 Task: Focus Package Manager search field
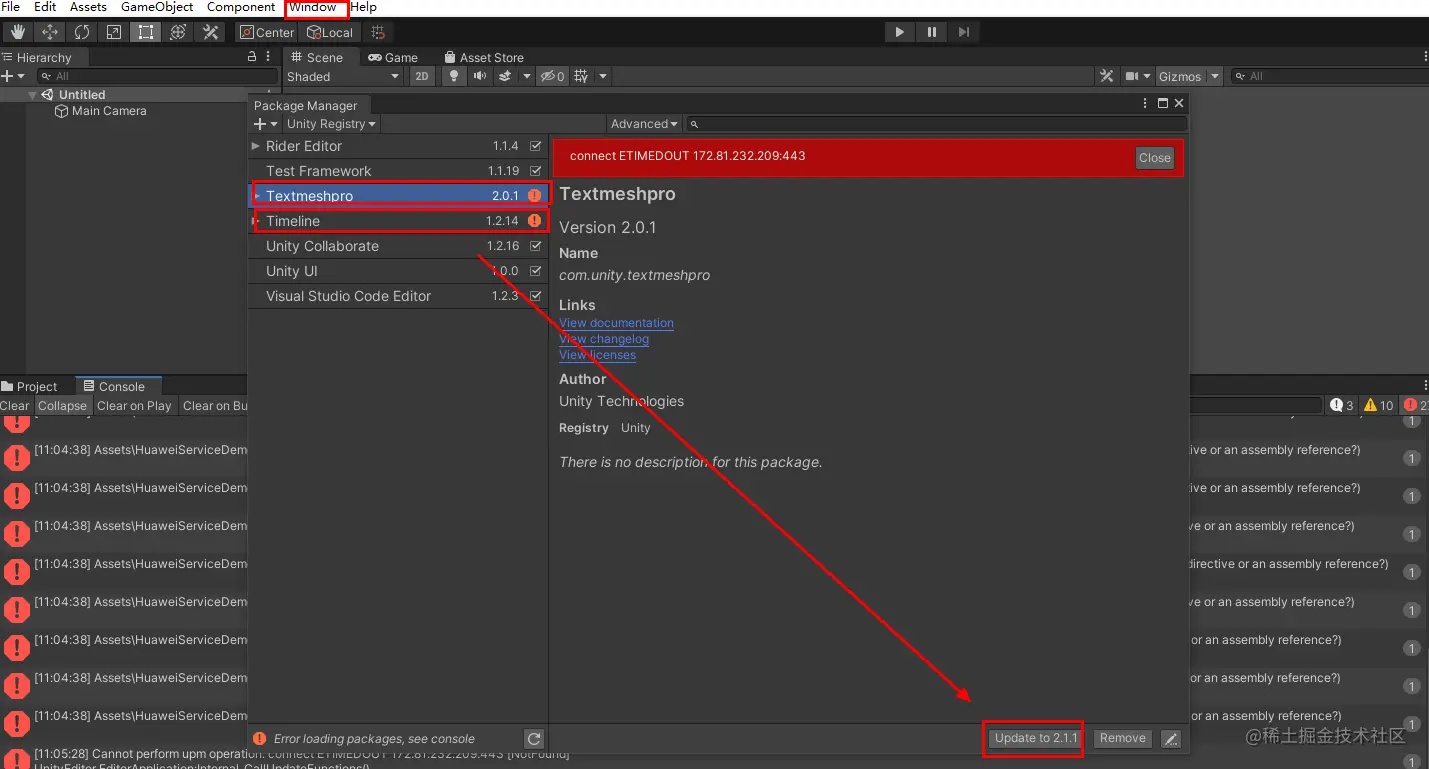click(x=937, y=124)
